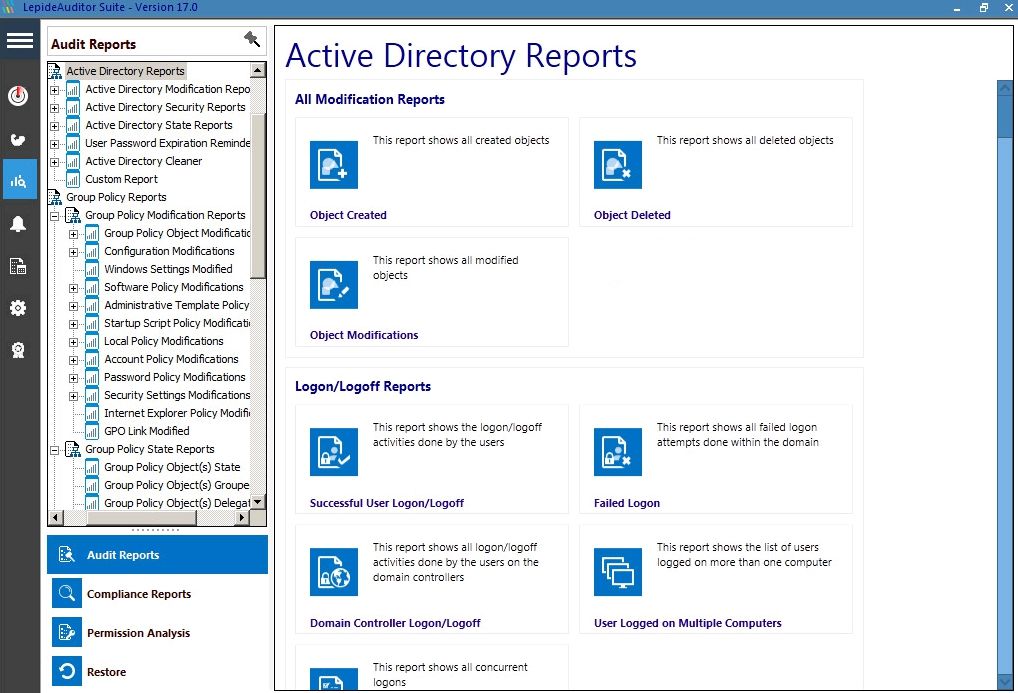Open the award ribbon icon in sidebar
The width and height of the screenshot is (1018, 693).
(x=18, y=351)
